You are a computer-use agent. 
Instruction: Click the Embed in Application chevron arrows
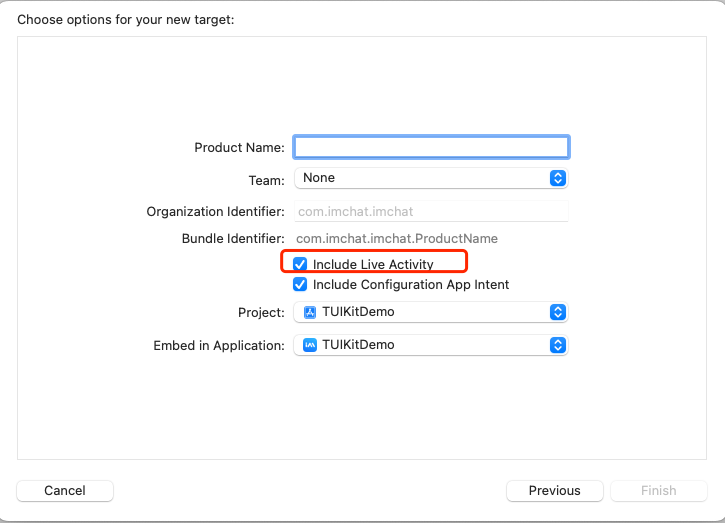558,345
